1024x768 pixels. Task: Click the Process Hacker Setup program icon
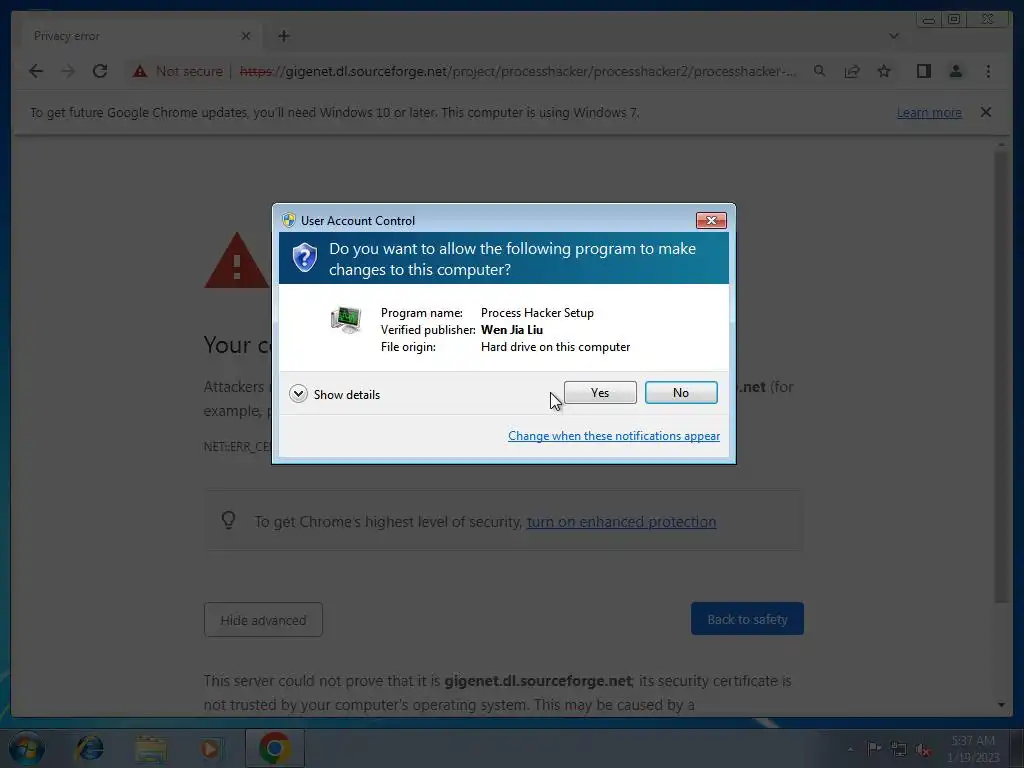[346, 320]
